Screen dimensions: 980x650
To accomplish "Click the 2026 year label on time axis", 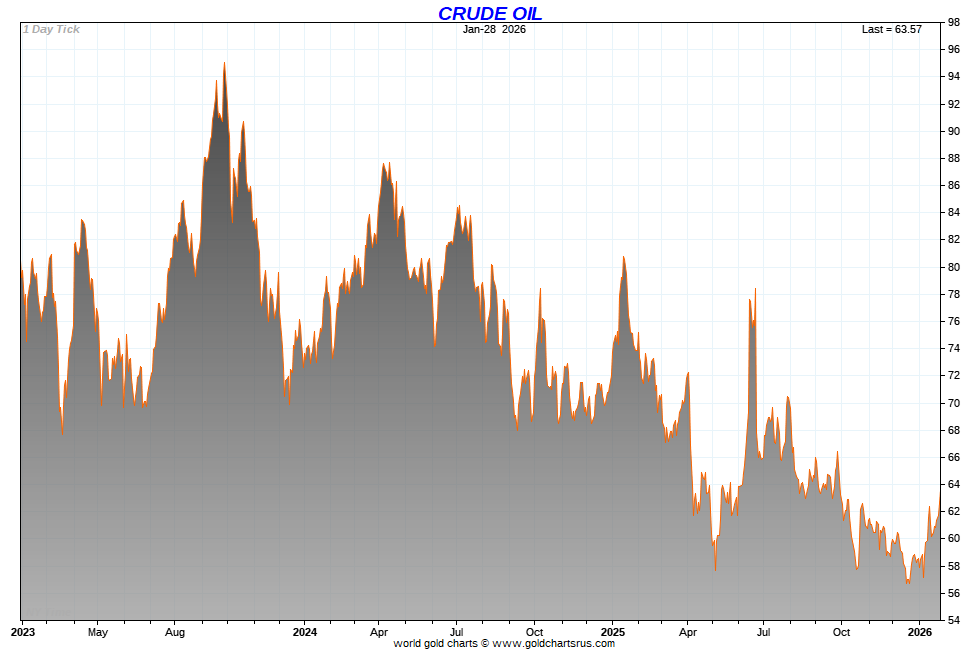I will coord(920,632).
